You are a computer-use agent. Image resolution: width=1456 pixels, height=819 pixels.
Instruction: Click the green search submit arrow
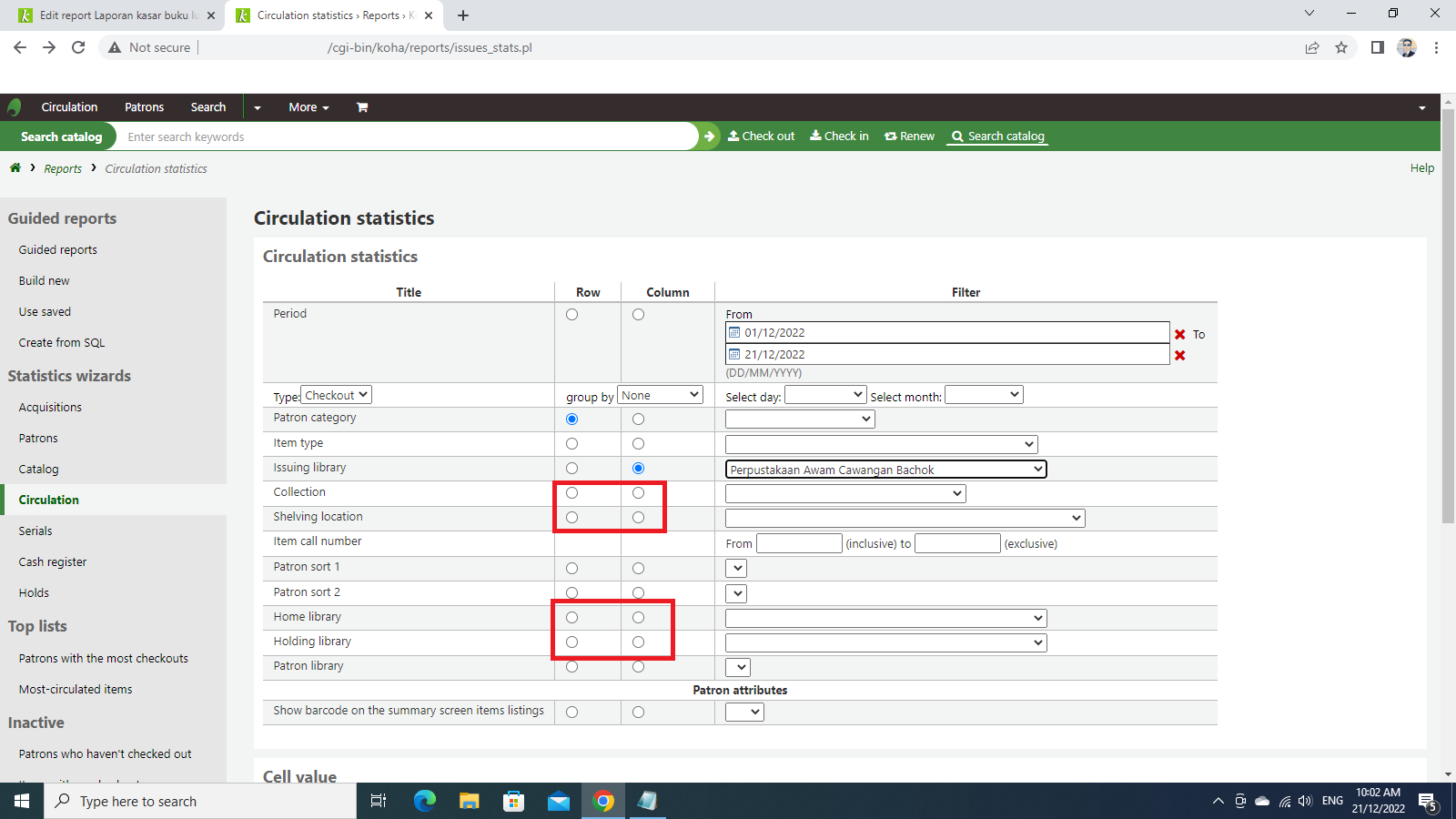pyautogui.click(x=709, y=136)
